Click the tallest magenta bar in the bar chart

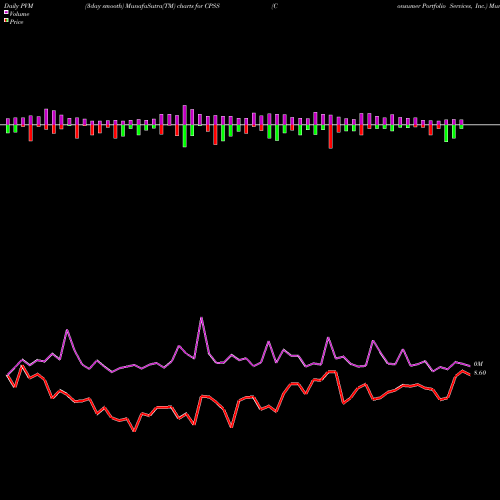pyautogui.click(x=185, y=115)
